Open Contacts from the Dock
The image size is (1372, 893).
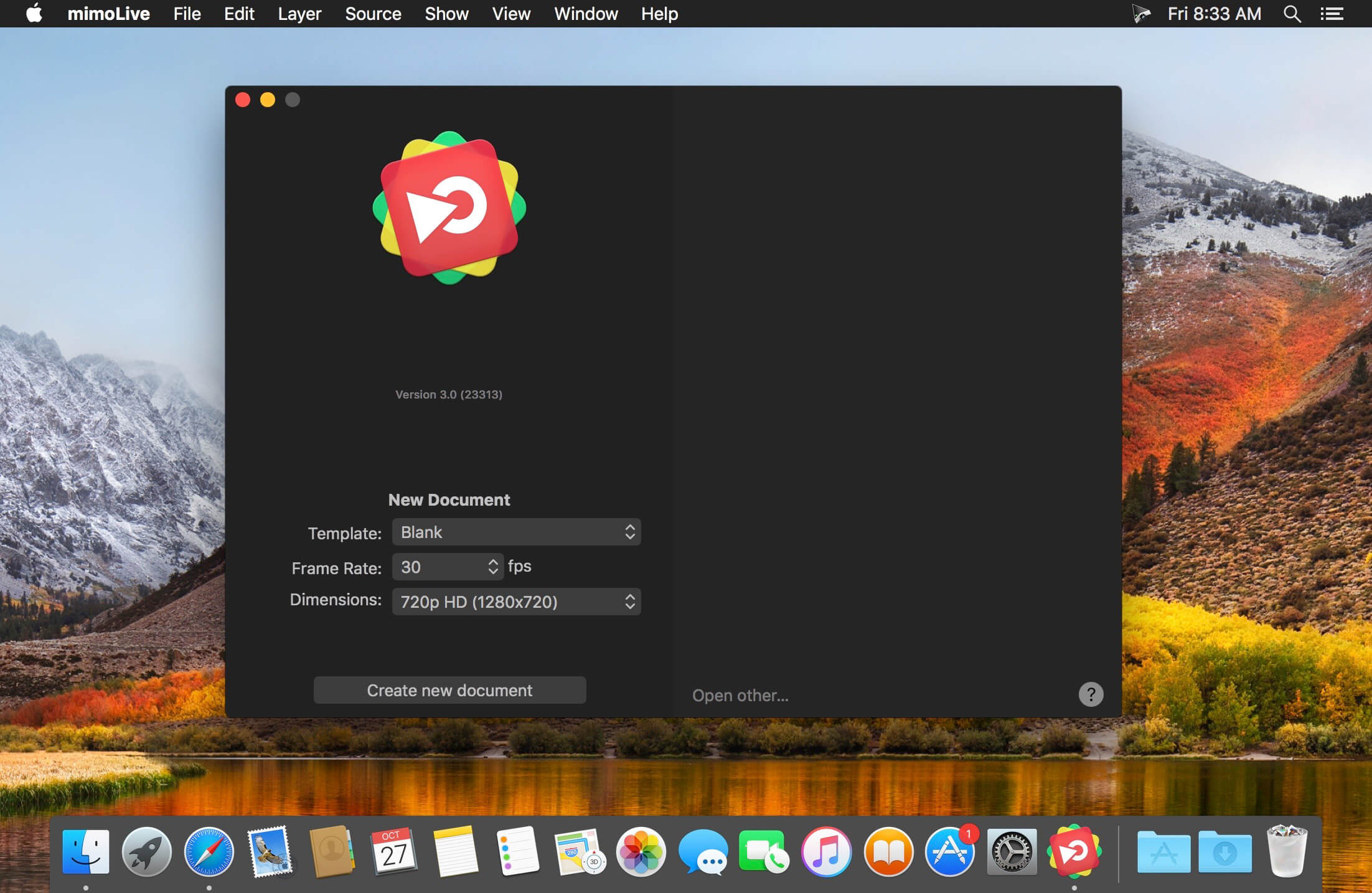(x=332, y=851)
